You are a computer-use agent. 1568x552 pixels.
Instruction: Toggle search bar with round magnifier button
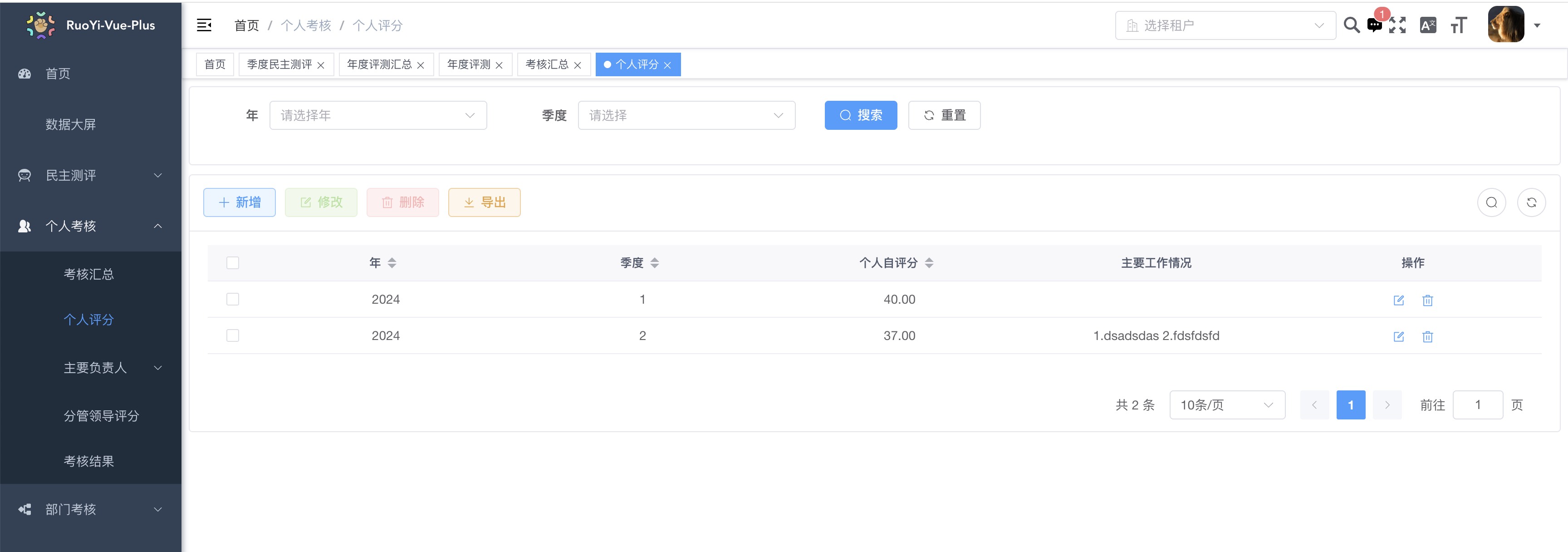click(1491, 202)
